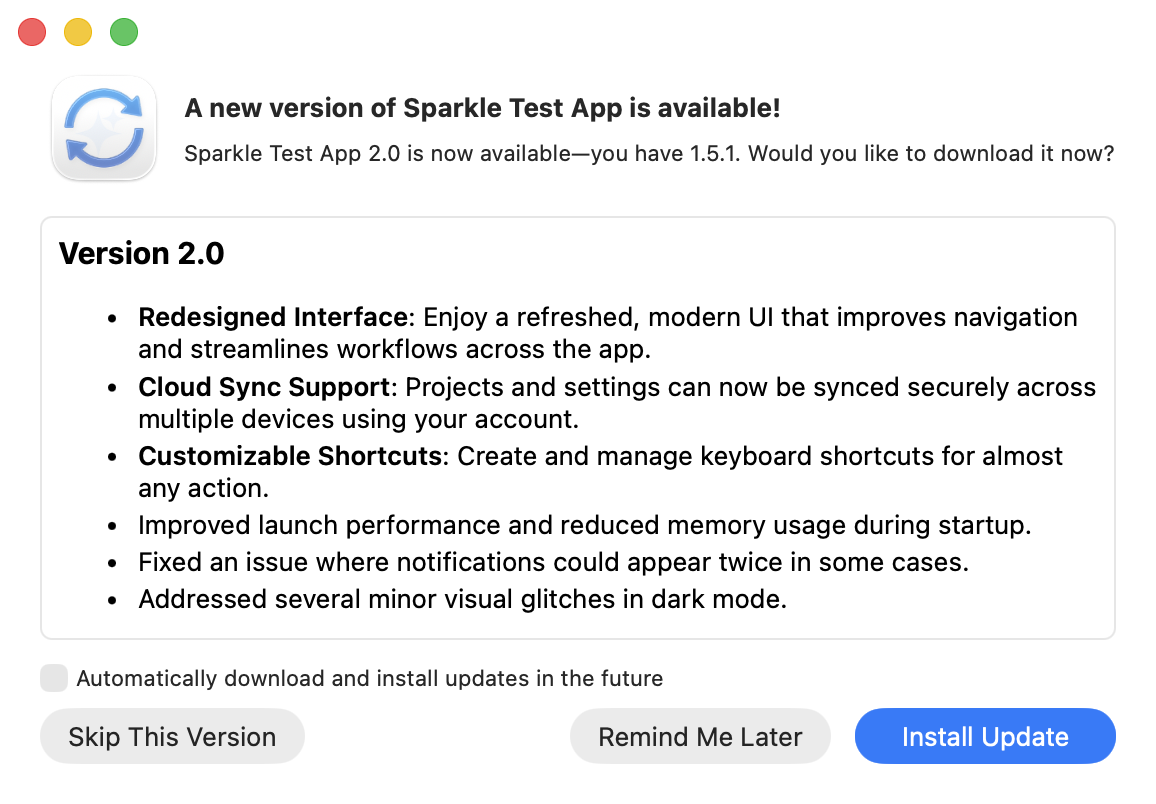Click the automatic updates checkbox label text
1156x804 pixels.
point(369,678)
